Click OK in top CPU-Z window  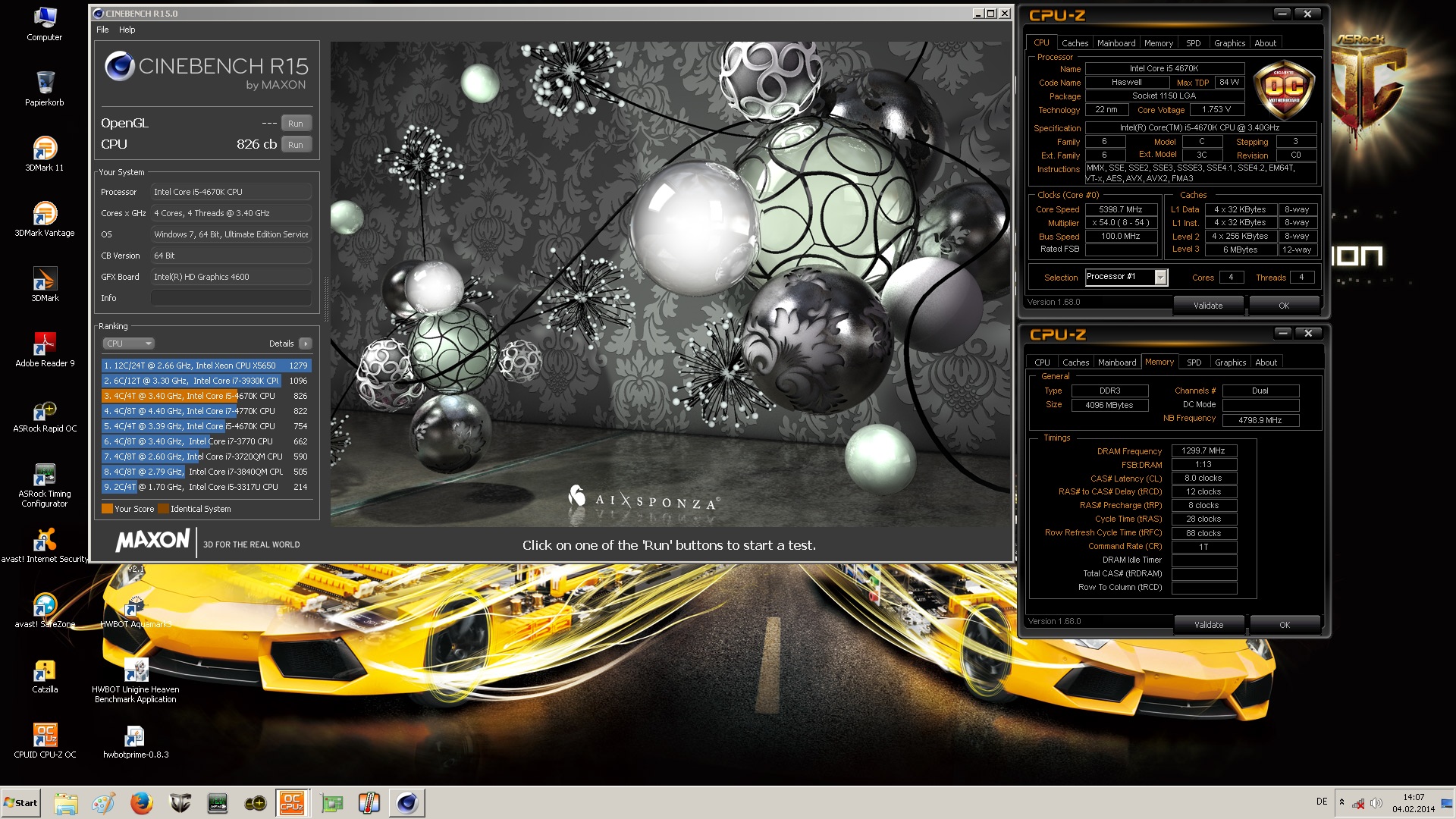click(x=1284, y=306)
